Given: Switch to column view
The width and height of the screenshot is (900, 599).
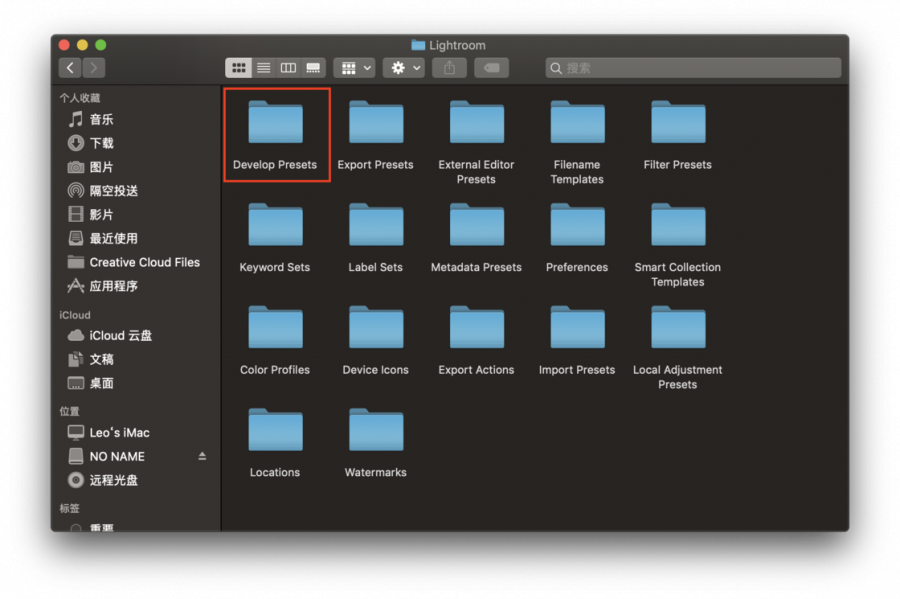Looking at the screenshot, I should (288, 68).
